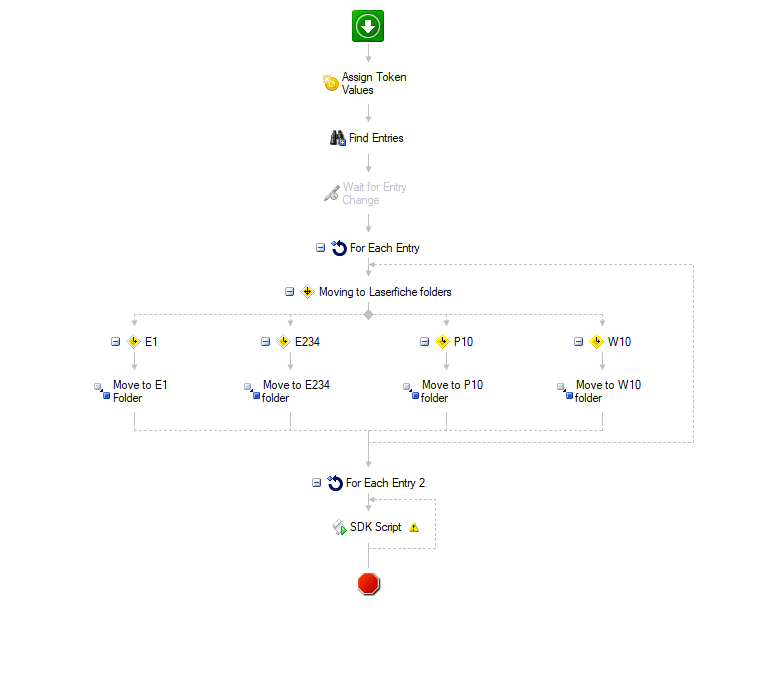The width and height of the screenshot is (775, 674).
Task: Select the E1 condition branch diamond icon
Action: click(133, 341)
